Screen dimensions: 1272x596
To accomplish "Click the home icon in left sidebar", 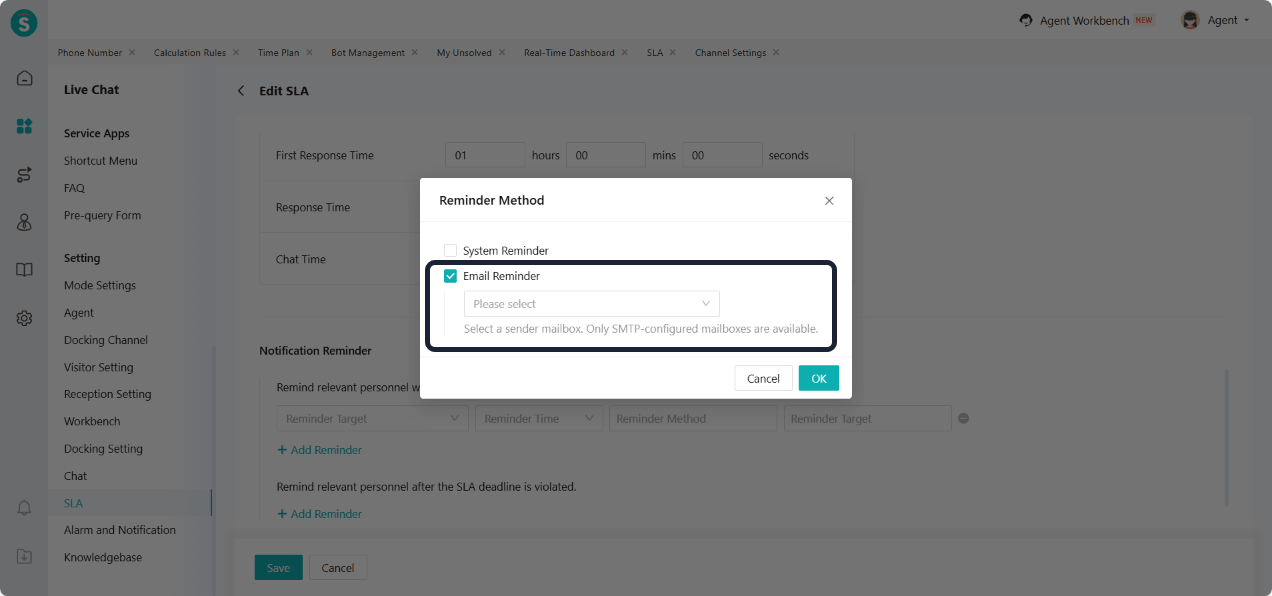I will point(25,78).
